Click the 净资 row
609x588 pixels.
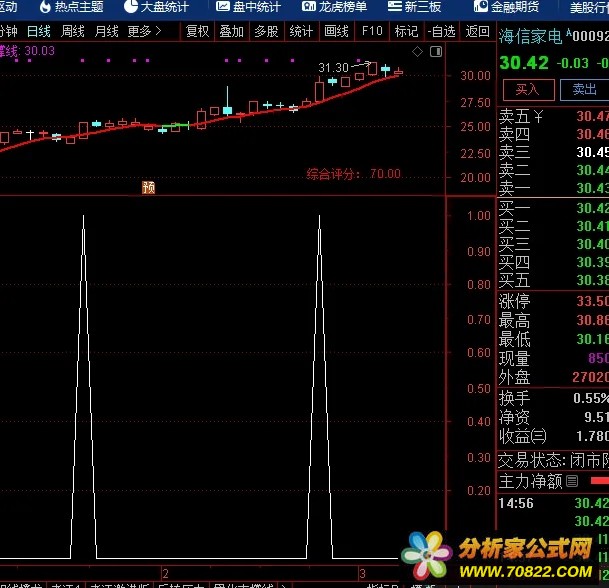[x=553, y=417]
